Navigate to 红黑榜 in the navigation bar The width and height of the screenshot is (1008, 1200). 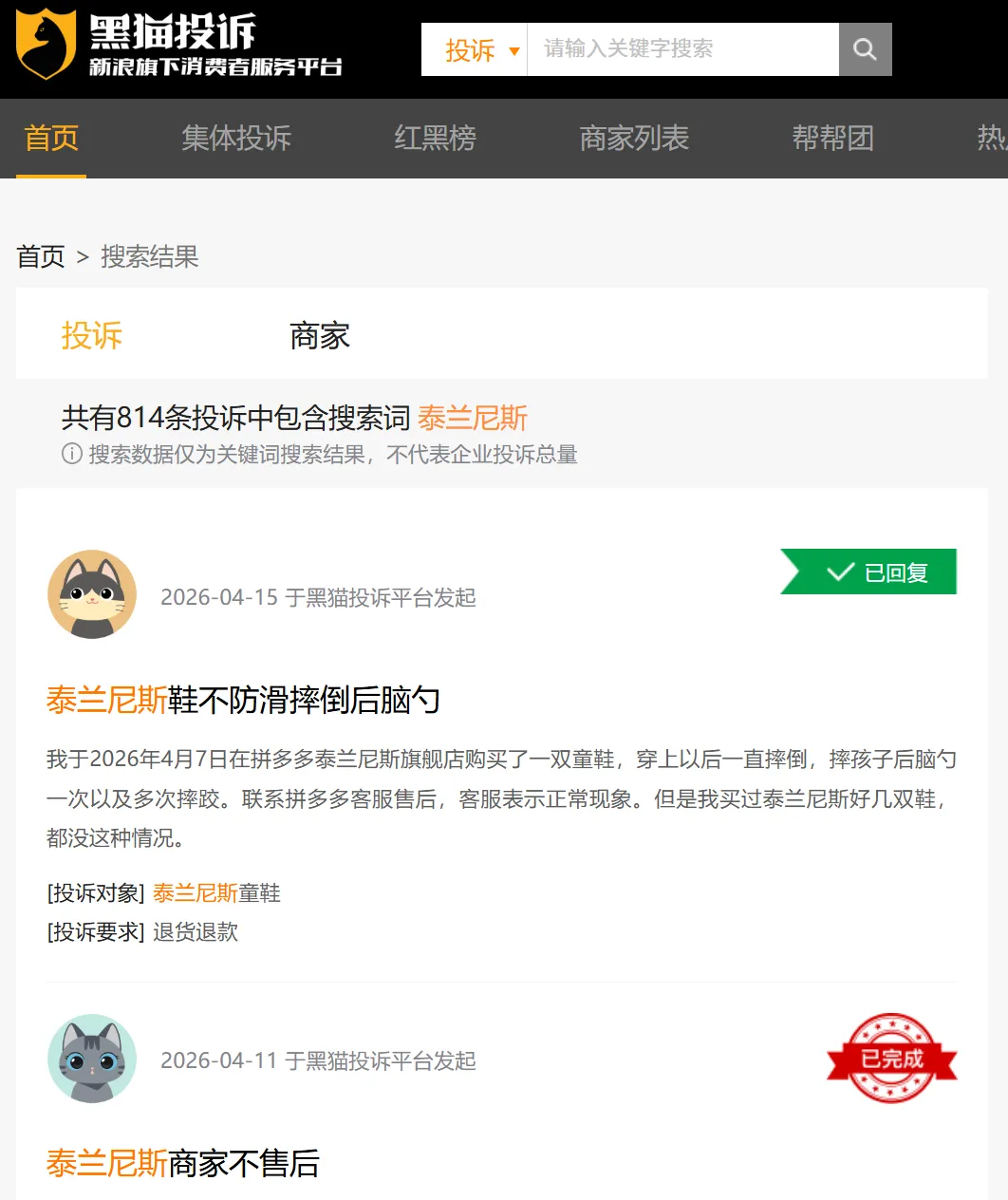(435, 139)
